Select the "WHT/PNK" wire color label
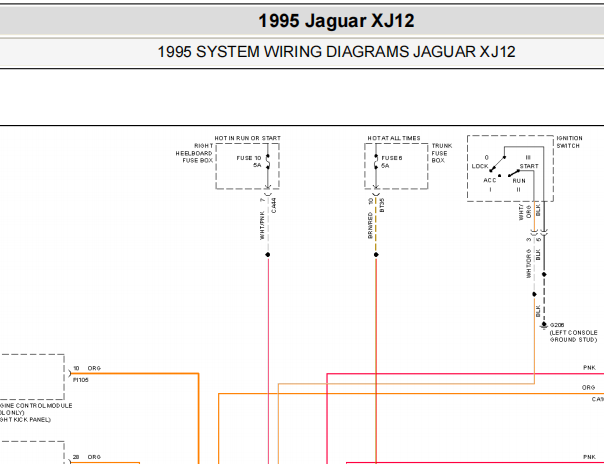Viewport: 604px width, 464px height. 262,225
